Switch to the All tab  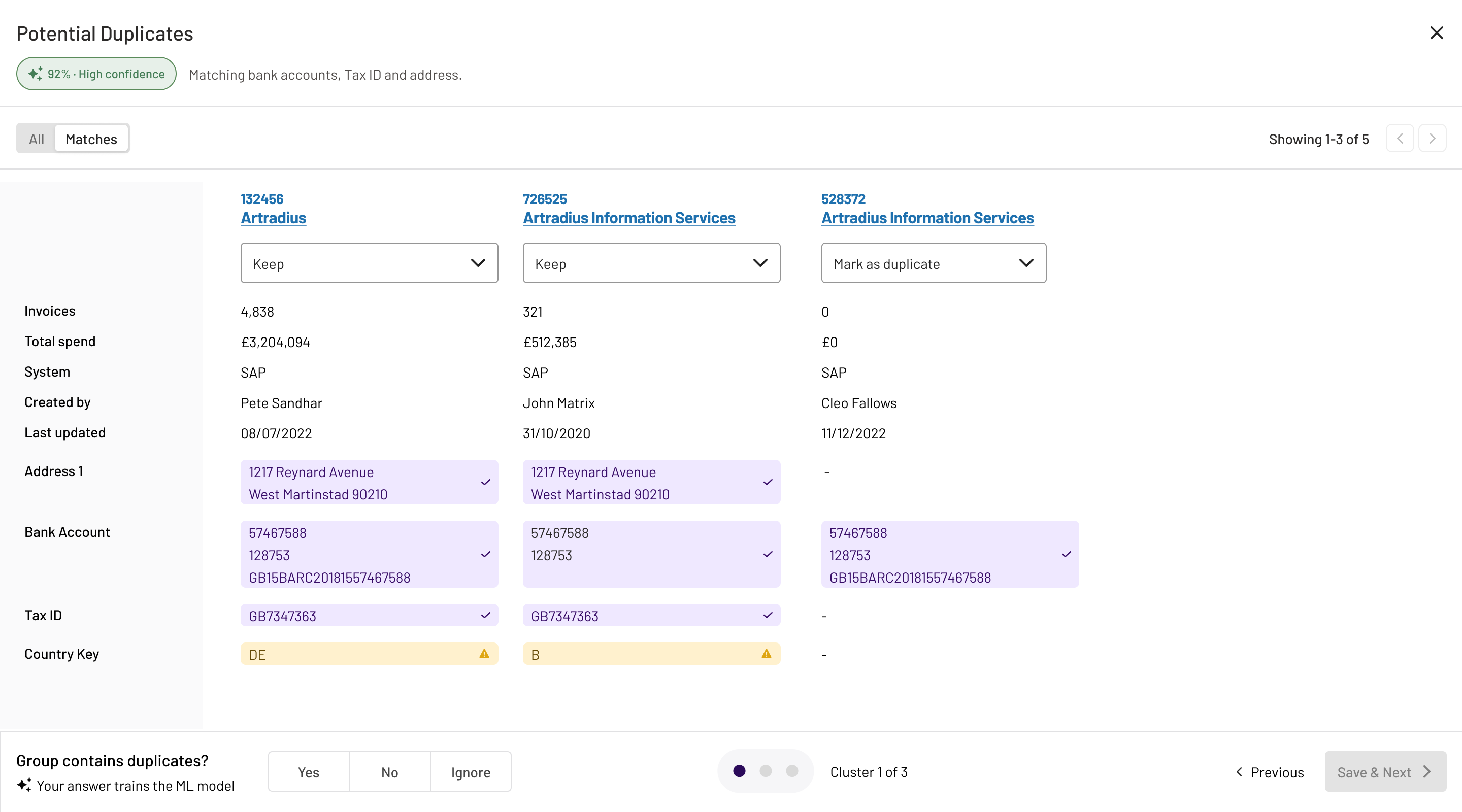37,139
